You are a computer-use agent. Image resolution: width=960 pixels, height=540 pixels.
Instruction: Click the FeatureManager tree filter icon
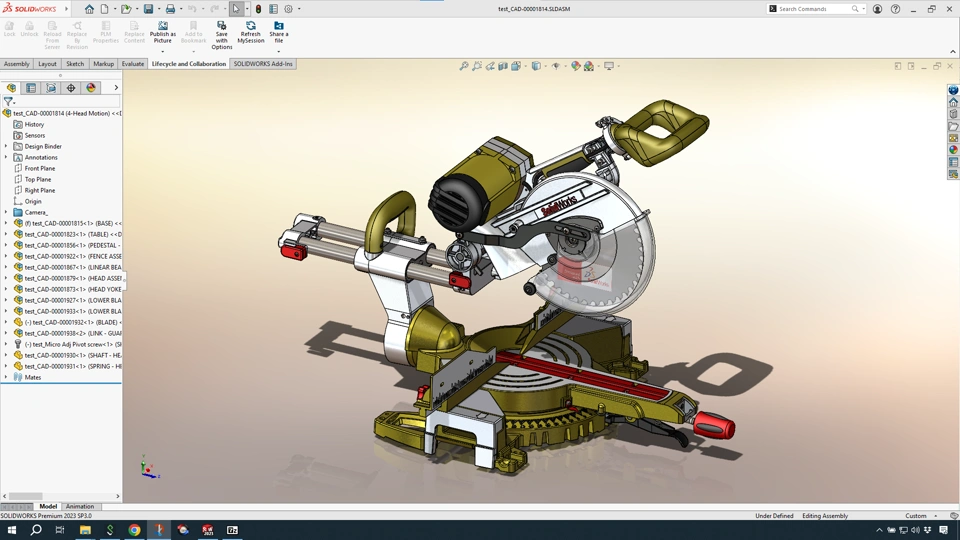pyautogui.click(x=8, y=102)
